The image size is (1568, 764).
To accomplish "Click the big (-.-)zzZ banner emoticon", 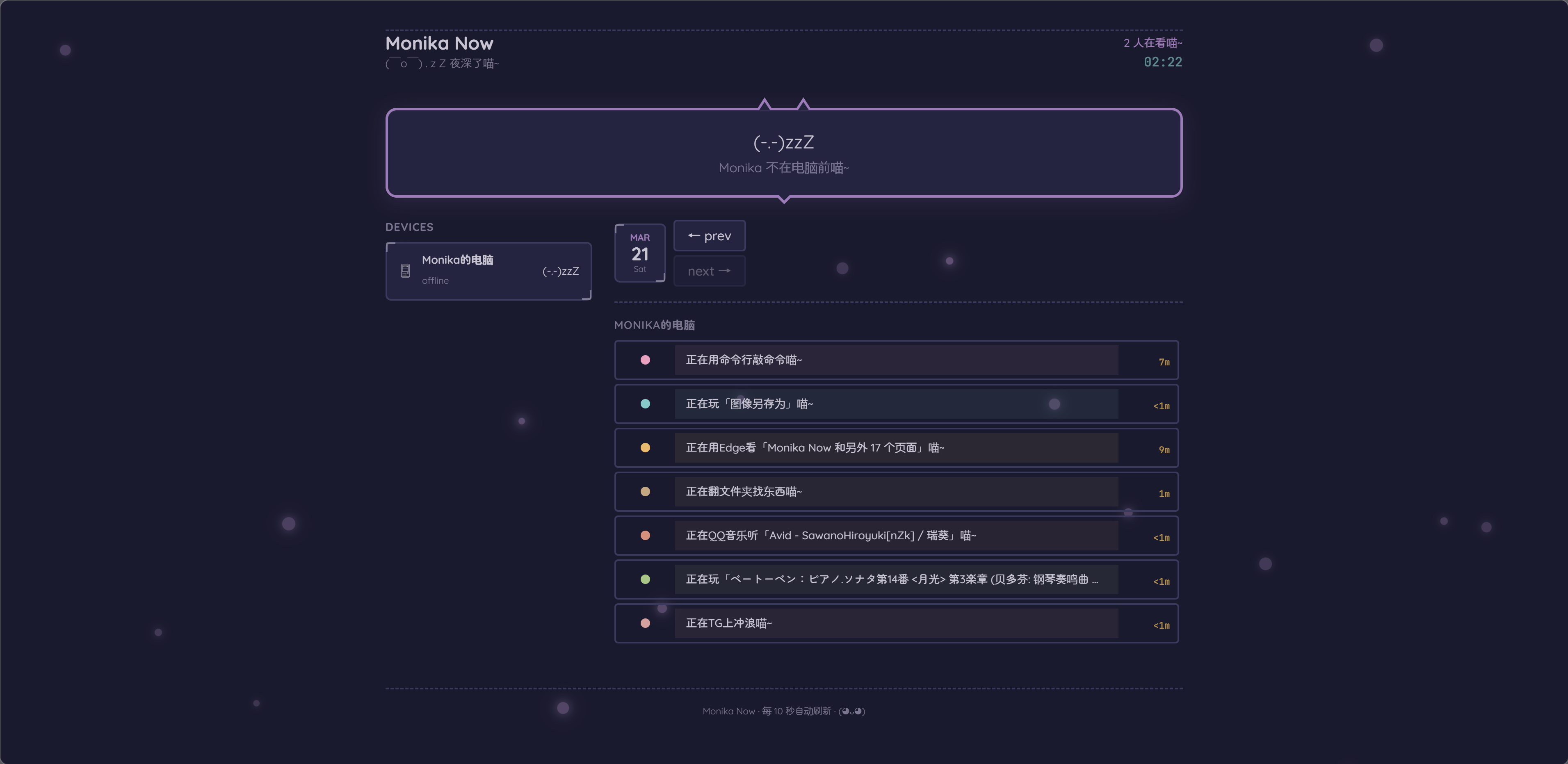I will click(784, 142).
